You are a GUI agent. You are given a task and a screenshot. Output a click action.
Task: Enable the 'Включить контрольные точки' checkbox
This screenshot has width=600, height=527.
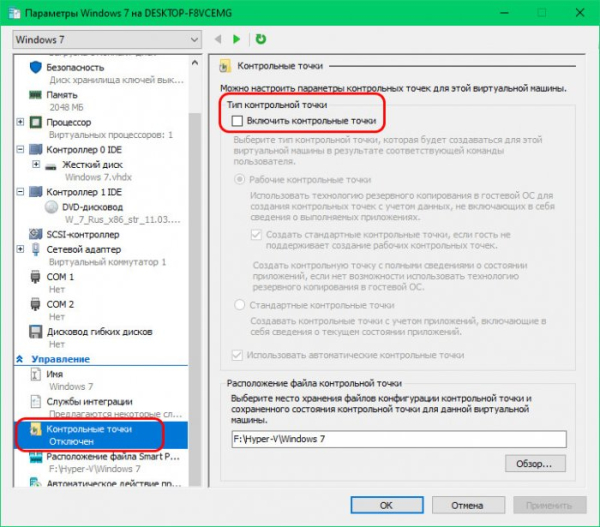(x=236, y=121)
